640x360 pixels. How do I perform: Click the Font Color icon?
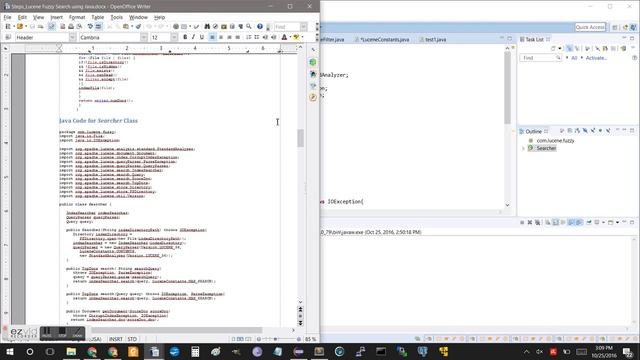point(284,37)
